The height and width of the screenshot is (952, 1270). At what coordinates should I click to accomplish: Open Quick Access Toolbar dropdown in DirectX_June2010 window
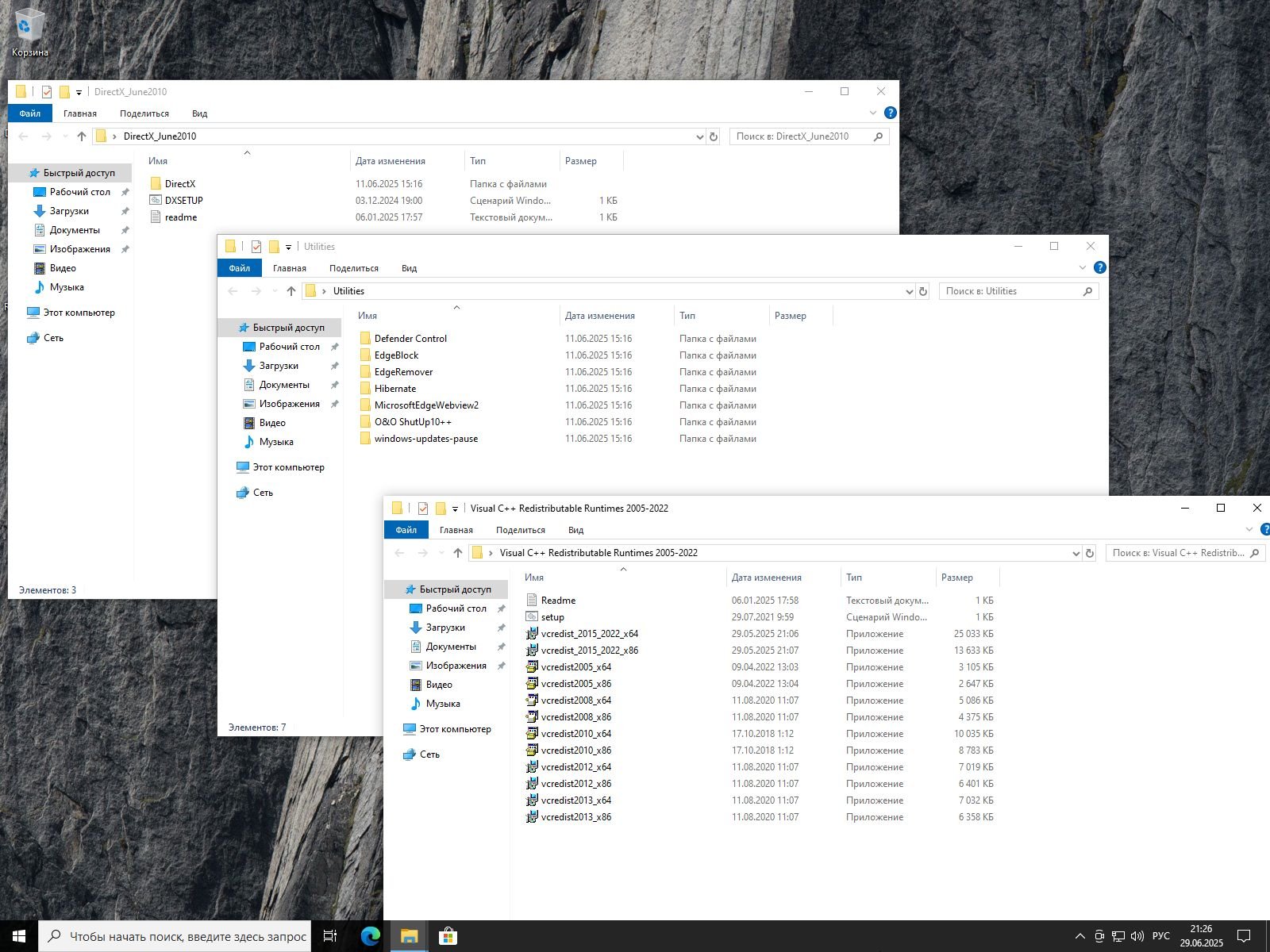[x=79, y=92]
